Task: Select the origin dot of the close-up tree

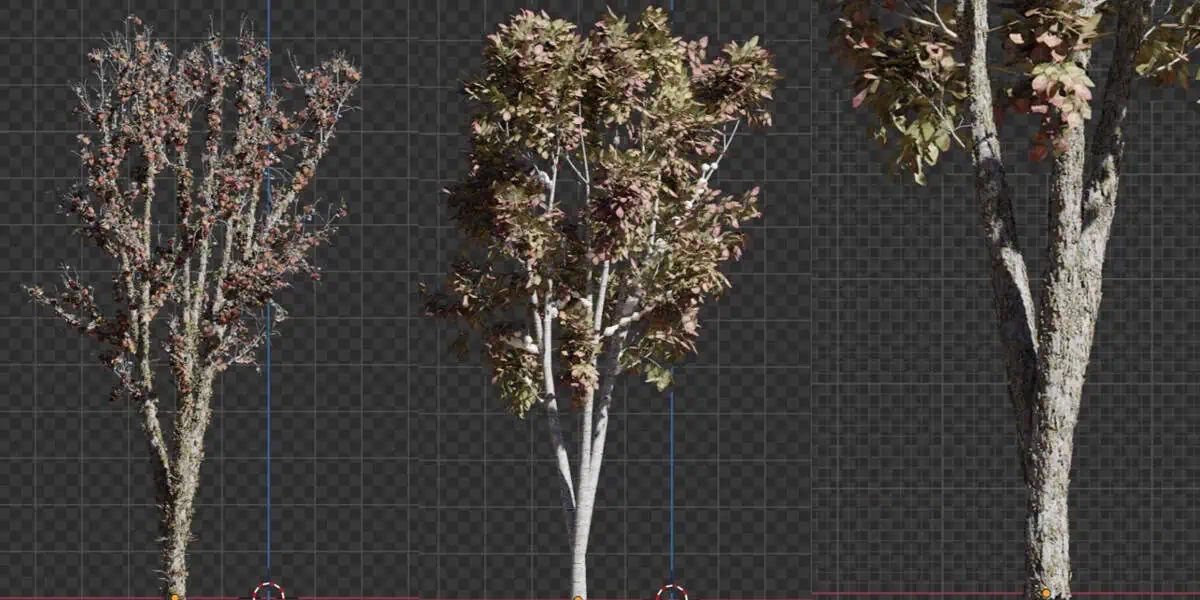Action: (x=1045, y=593)
